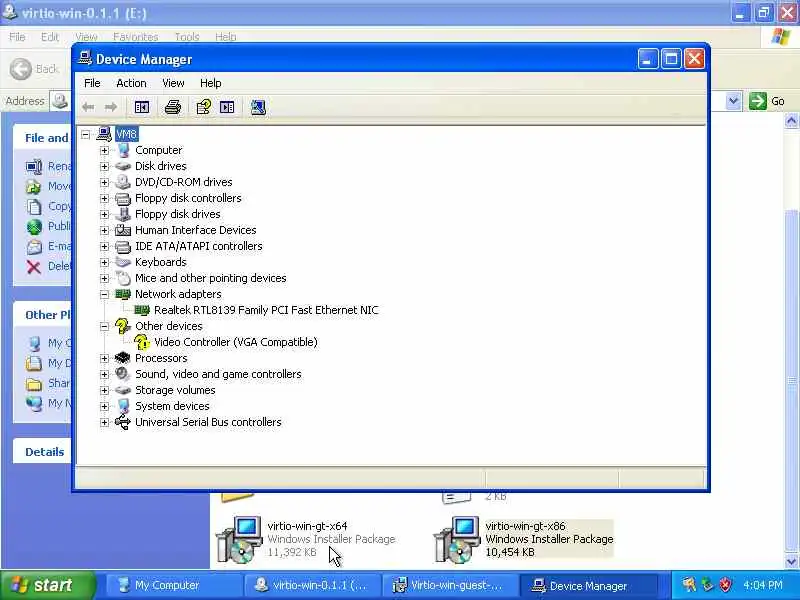800x600 pixels.
Task: Open the Explorer address bar dropdown
Action: (733, 101)
